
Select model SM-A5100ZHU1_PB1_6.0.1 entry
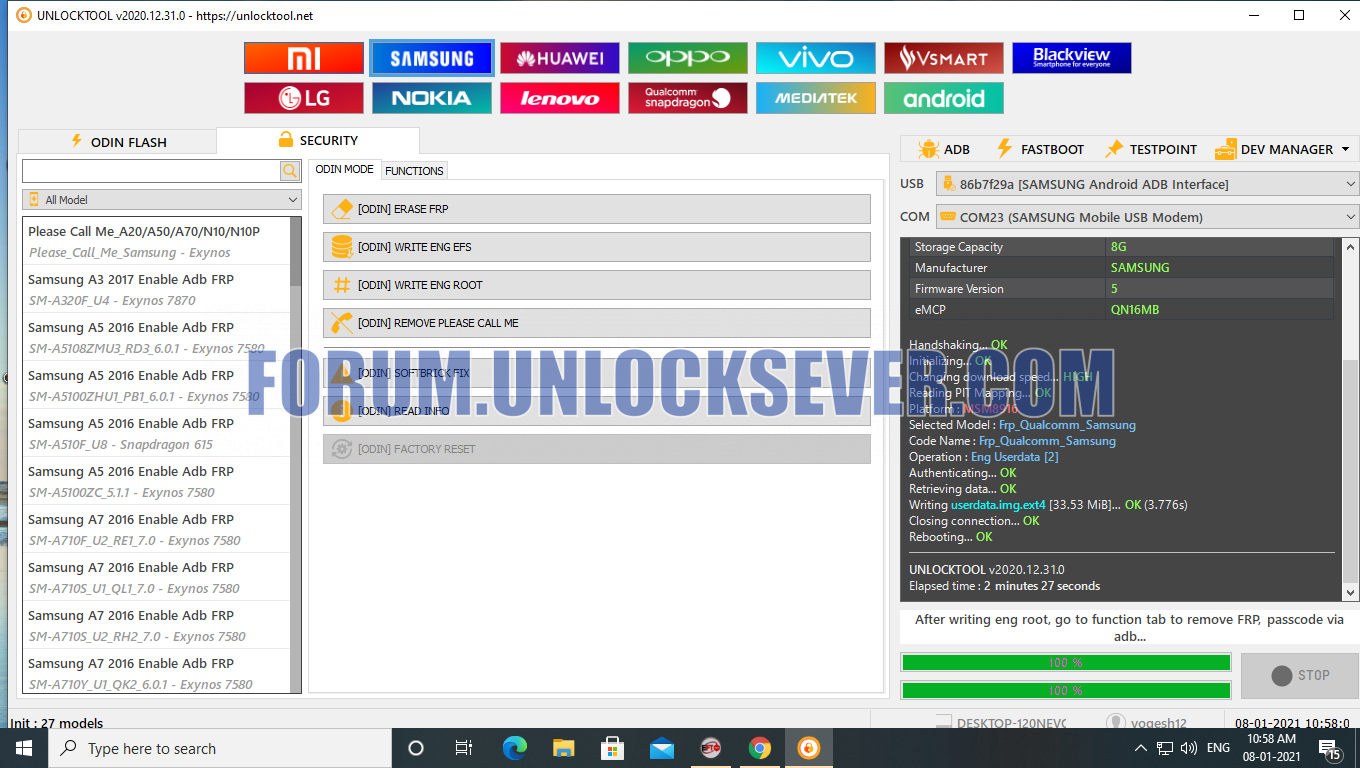(157, 385)
